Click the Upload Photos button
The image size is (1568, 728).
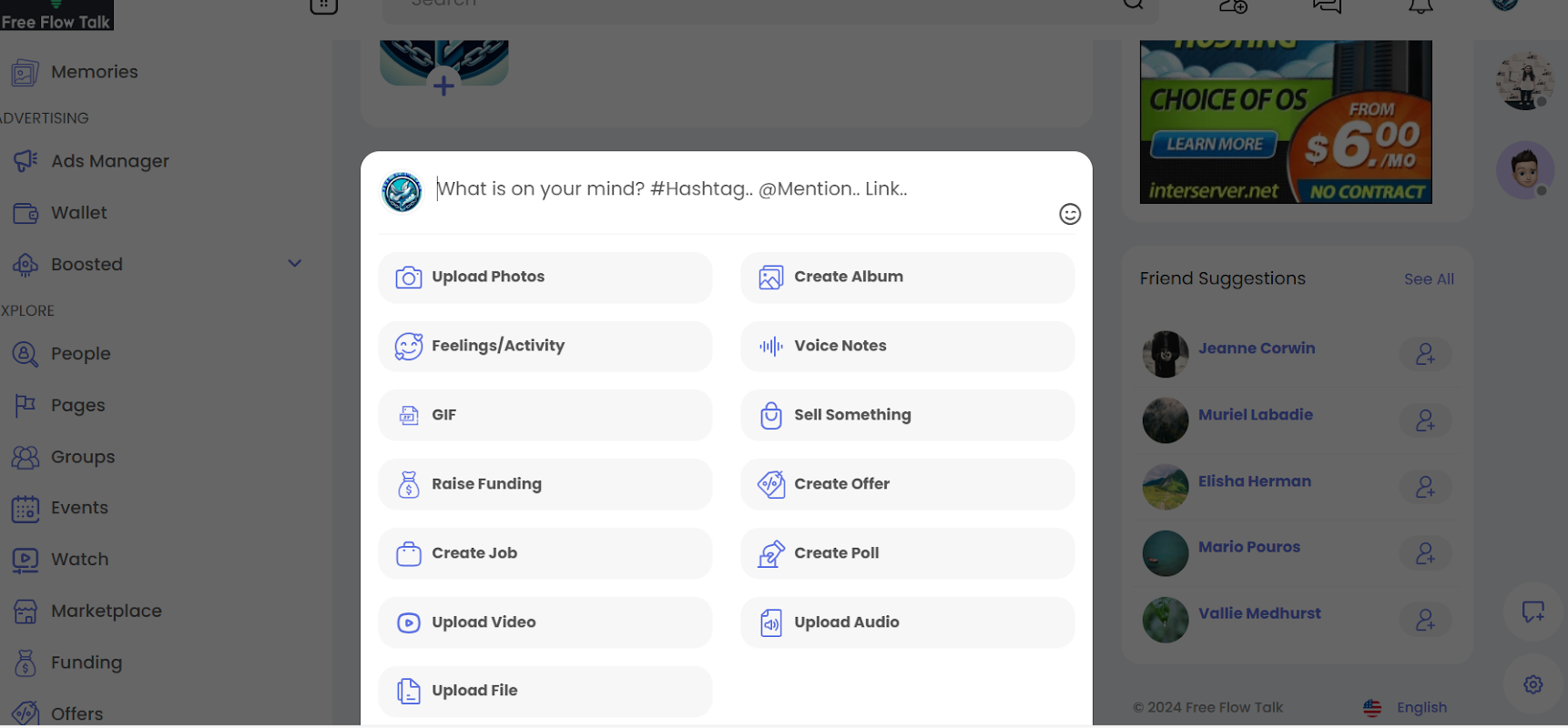(545, 278)
